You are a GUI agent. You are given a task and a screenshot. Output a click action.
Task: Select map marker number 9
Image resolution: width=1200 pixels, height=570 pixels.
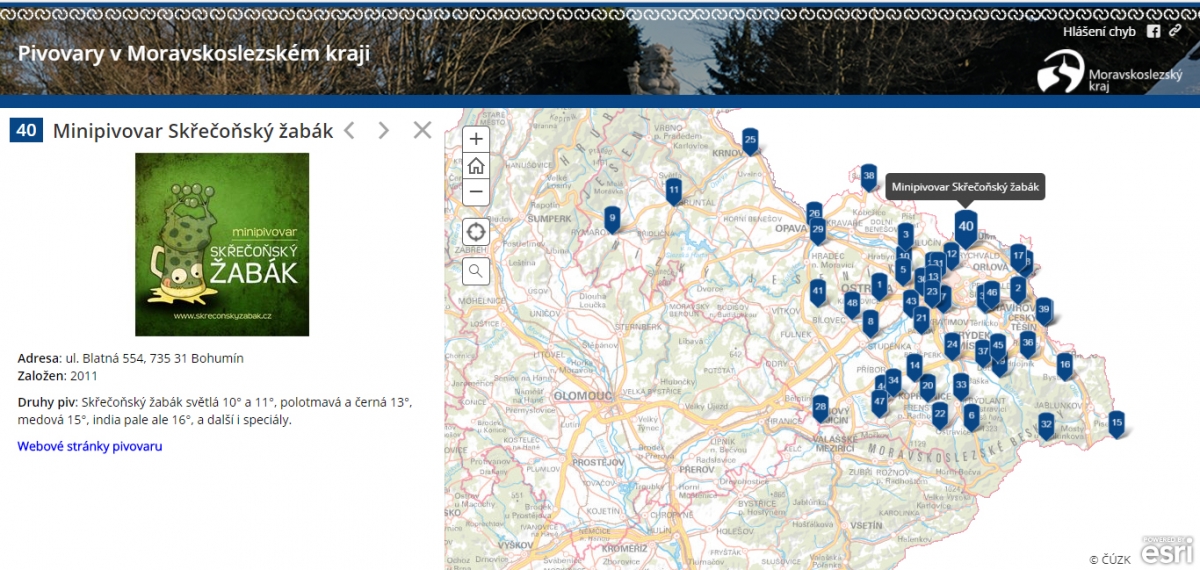(612, 217)
